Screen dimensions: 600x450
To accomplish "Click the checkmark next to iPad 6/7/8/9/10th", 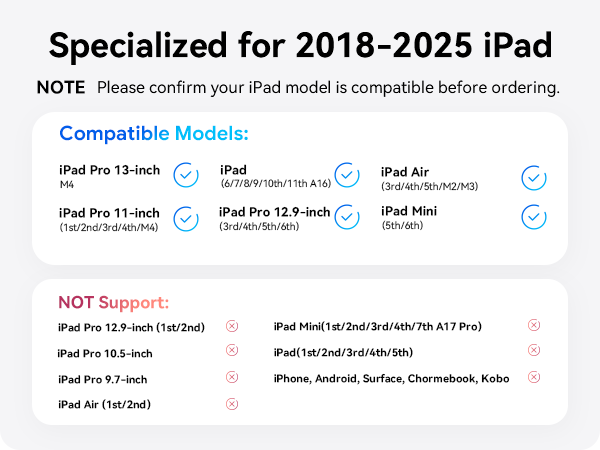I will (x=347, y=175).
